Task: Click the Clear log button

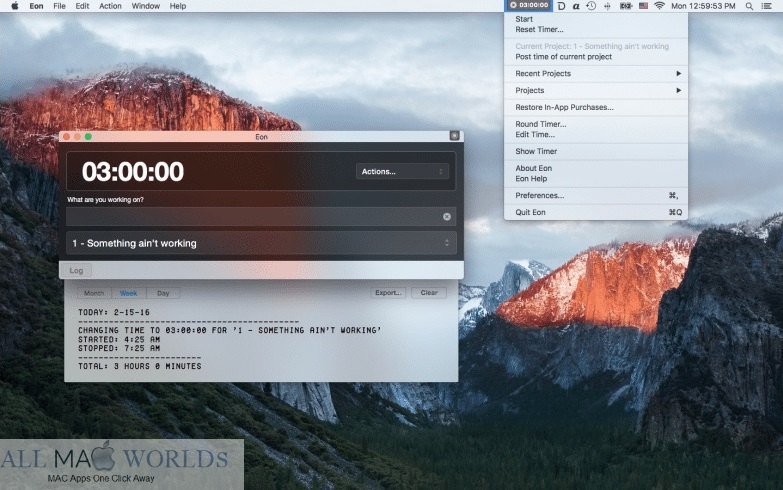Action: click(x=429, y=293)
